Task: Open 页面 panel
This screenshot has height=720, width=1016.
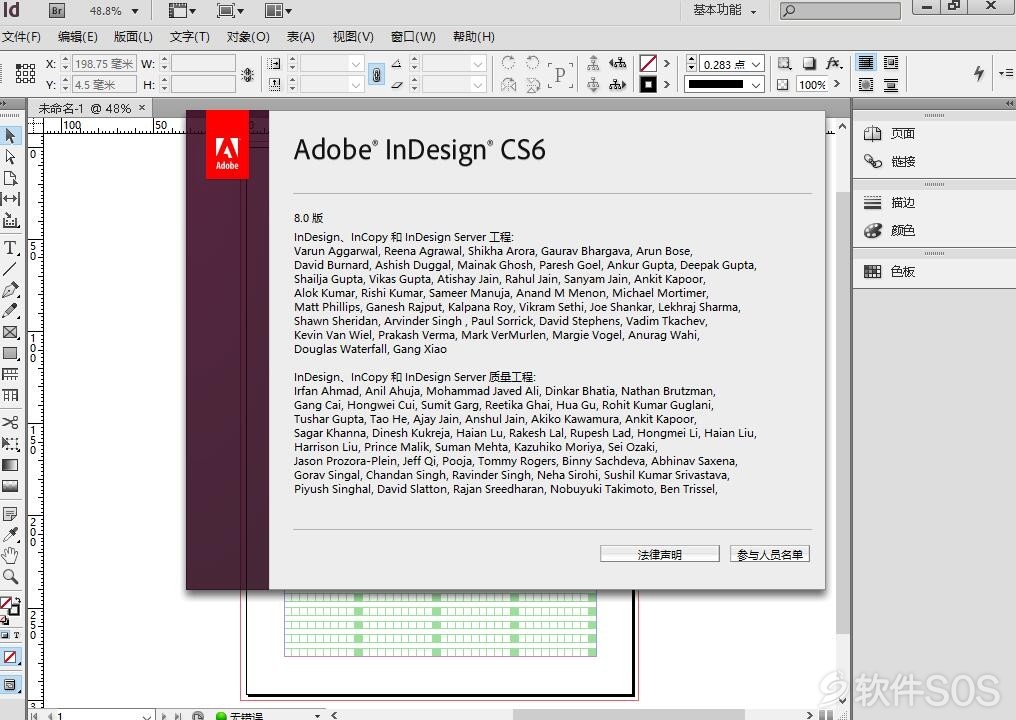Action: [889, 134]
